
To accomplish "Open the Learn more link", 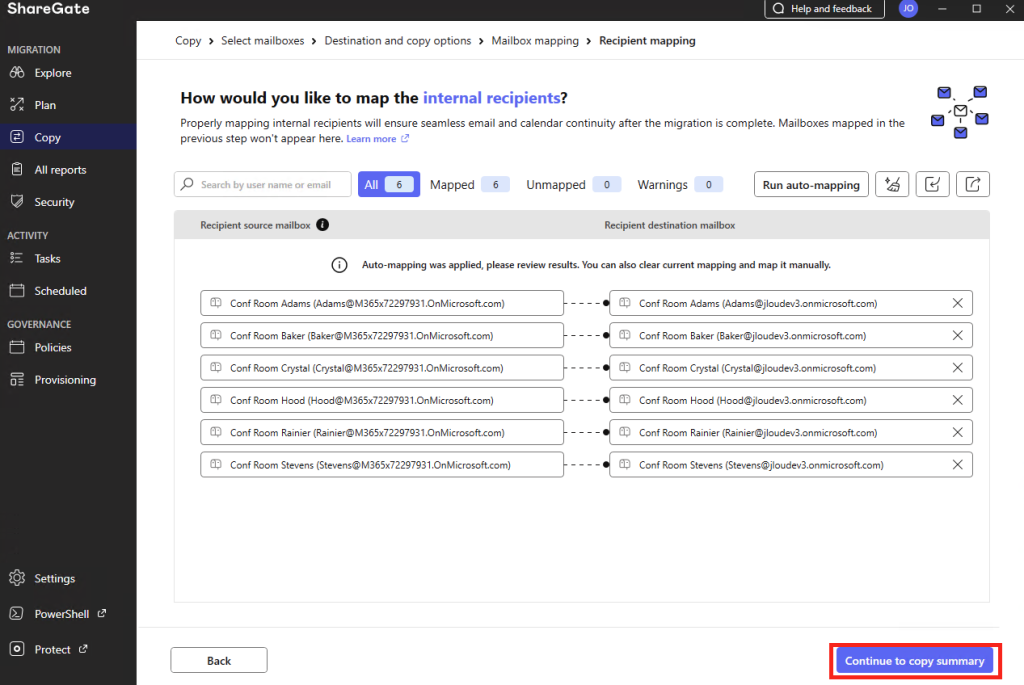I will [x=377, y=138].
